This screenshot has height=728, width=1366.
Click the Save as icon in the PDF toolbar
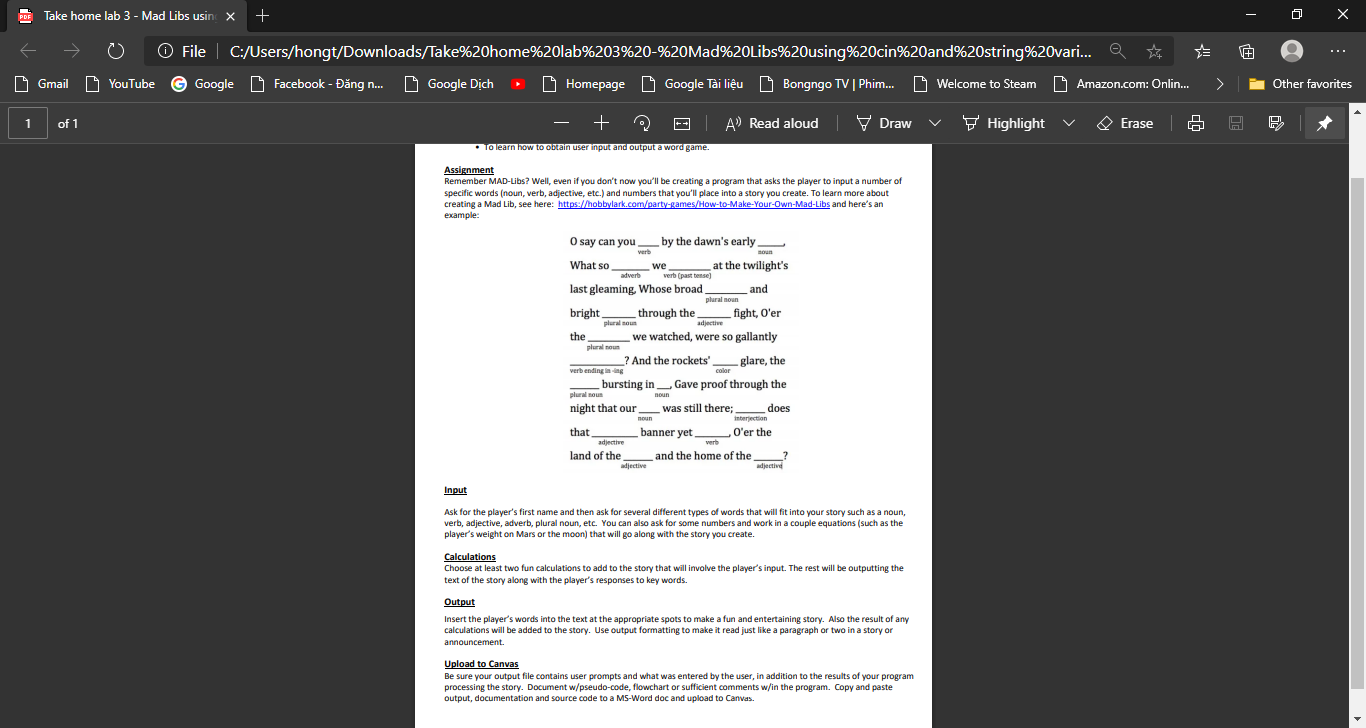[1276, 123]
